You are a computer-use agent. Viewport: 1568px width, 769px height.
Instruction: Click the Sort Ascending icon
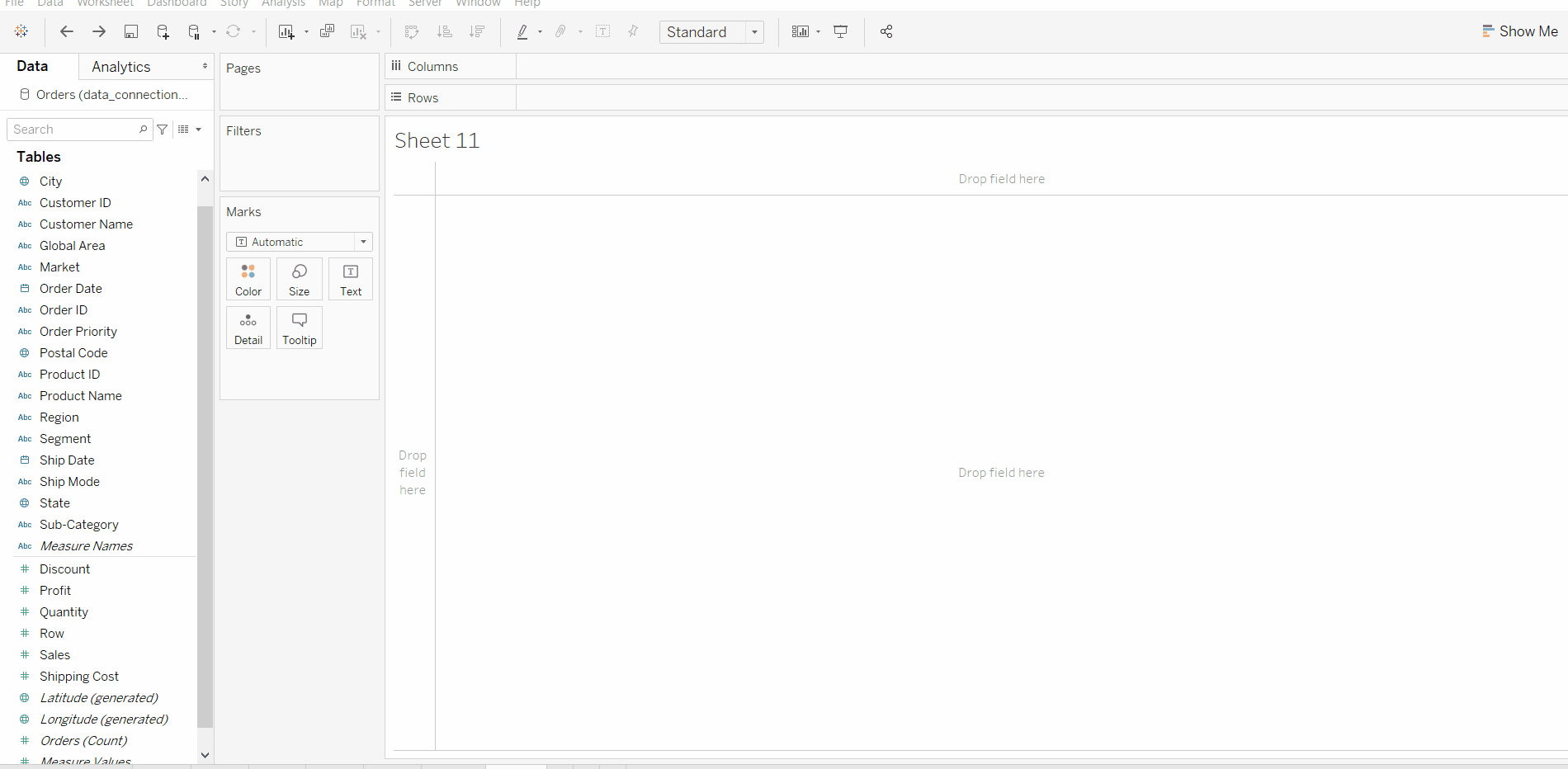446,31
